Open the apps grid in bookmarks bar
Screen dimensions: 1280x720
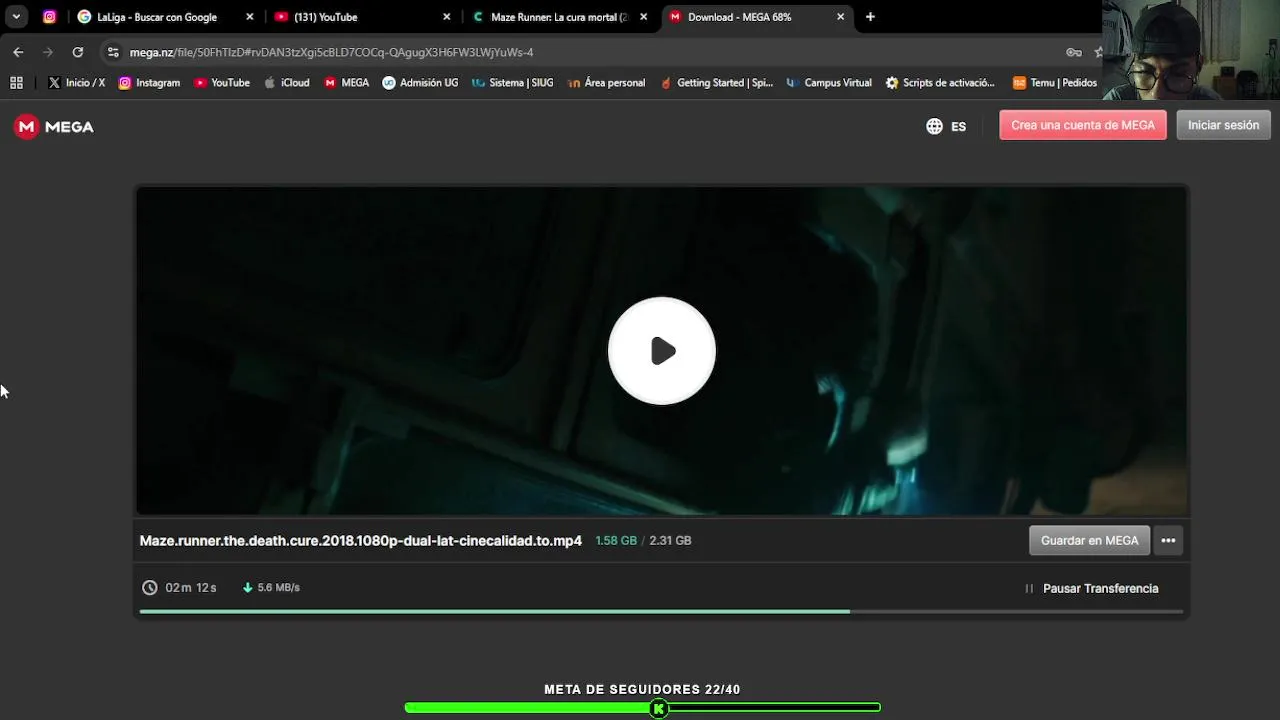[16, 83]
